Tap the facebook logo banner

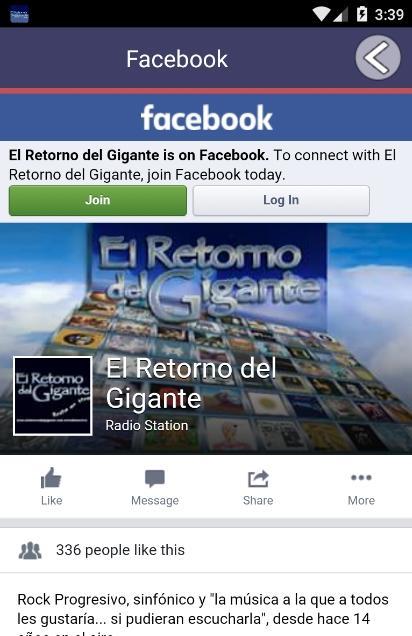coord(206,118)
